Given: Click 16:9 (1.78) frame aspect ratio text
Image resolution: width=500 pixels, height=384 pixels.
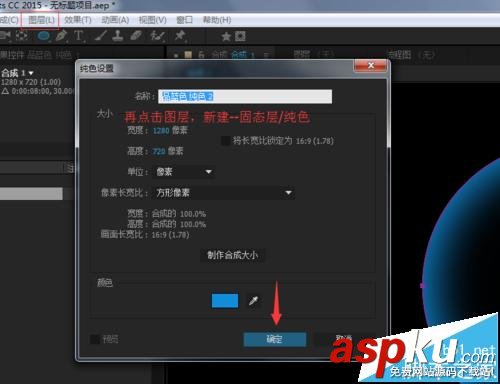Looking at the screenshot, I should click(170, 235).
